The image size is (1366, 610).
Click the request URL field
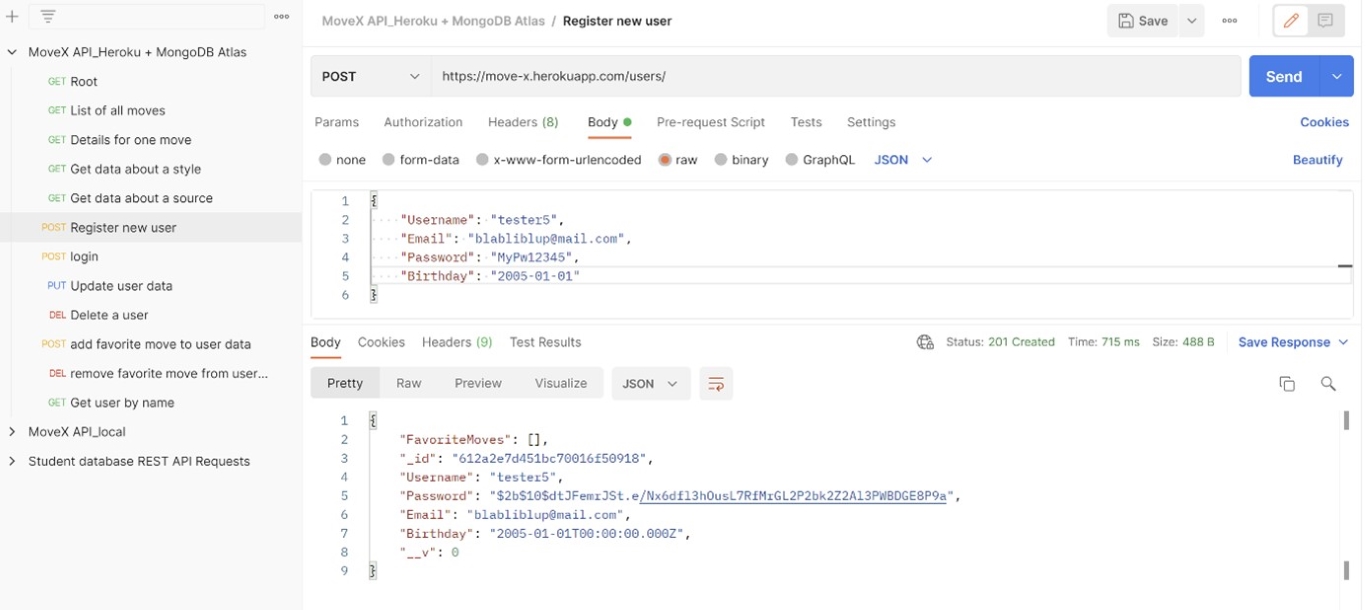[x=836, y=76]
